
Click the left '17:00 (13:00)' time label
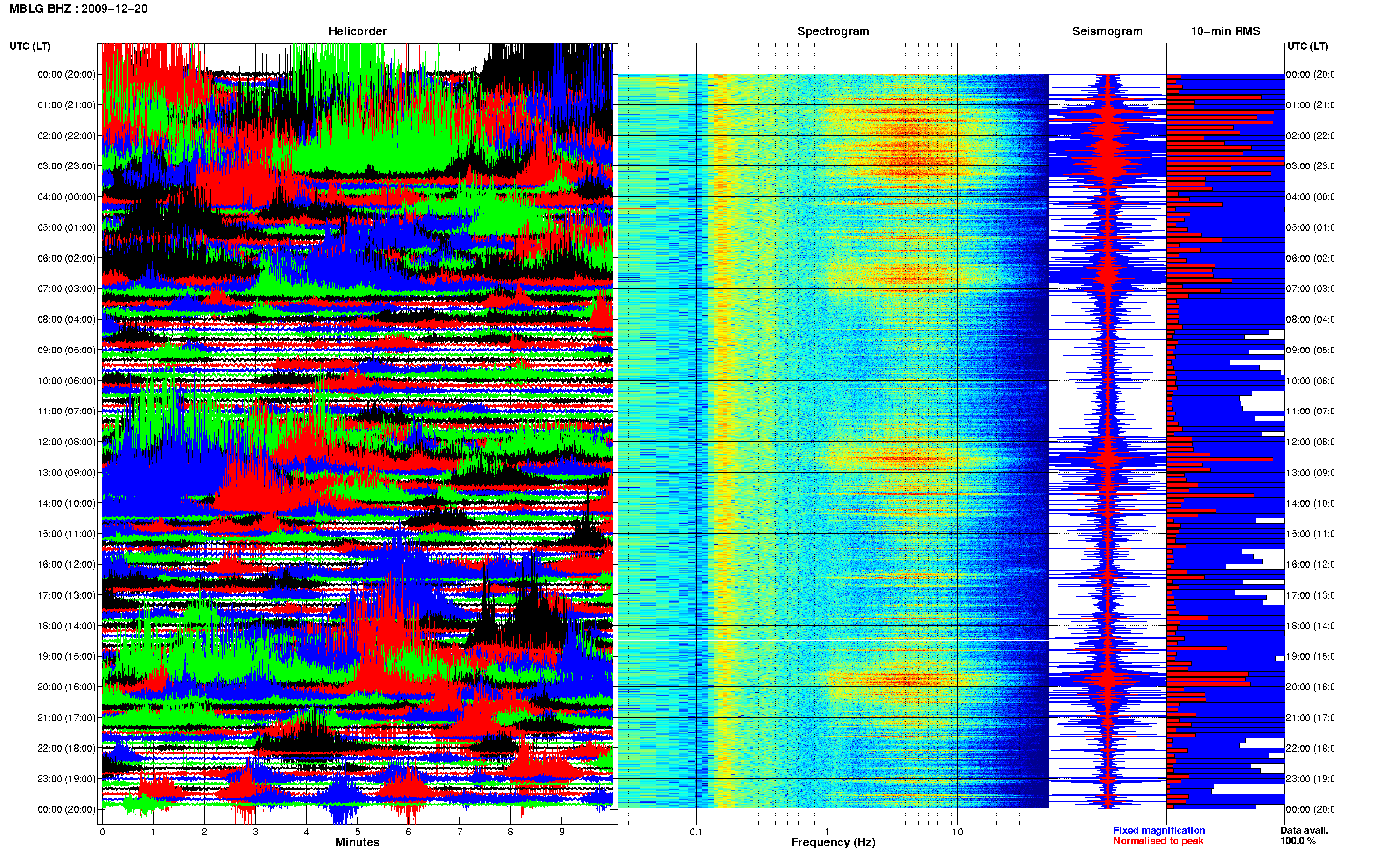point(66,595)
